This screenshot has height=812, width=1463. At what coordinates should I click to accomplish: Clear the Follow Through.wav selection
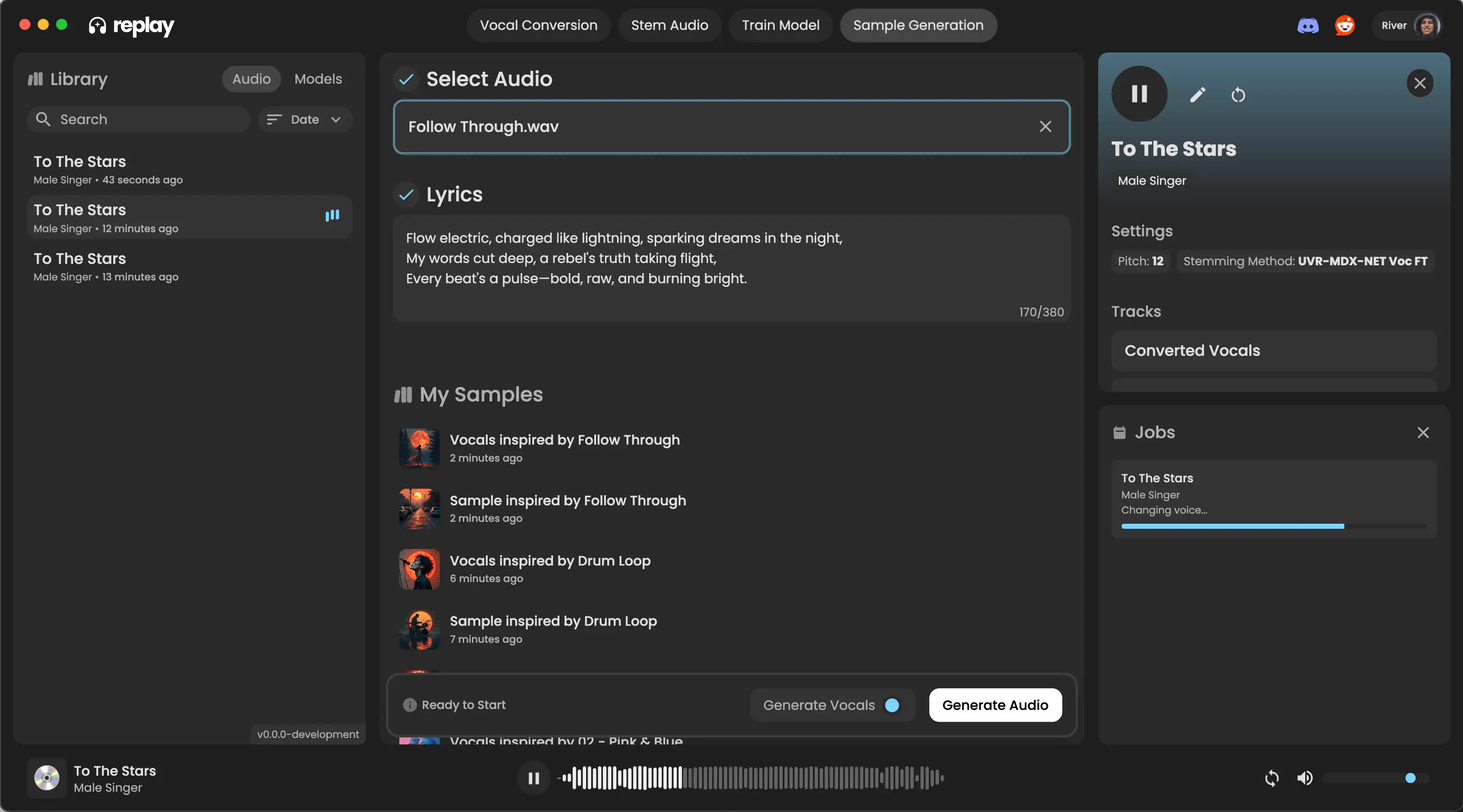[x=1046, y=126]
